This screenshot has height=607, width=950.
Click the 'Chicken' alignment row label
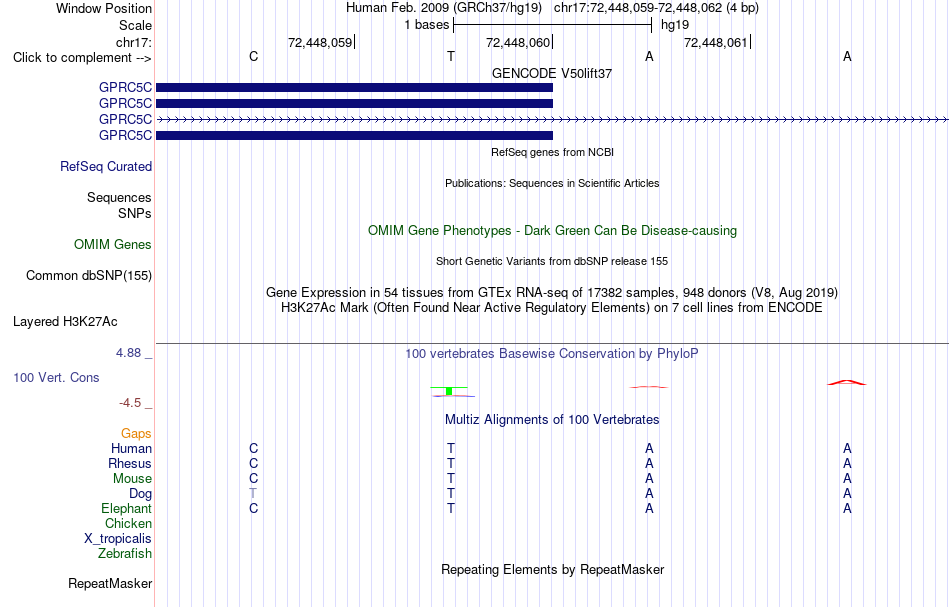point(128,523)
